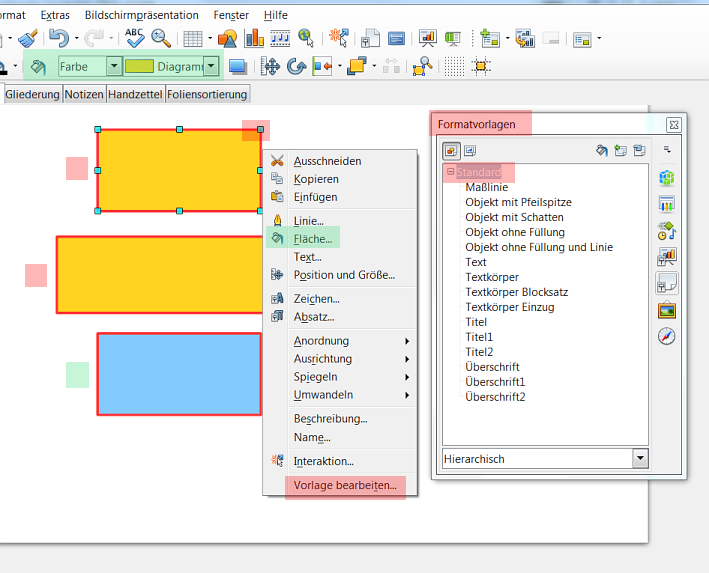
Task: Open the Bildschirmpräsentation menu
Action: pos(142,15)
